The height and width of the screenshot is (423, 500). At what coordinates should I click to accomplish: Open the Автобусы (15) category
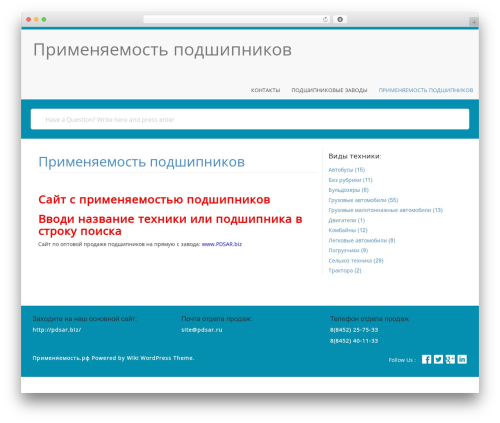tap(347, 170)
